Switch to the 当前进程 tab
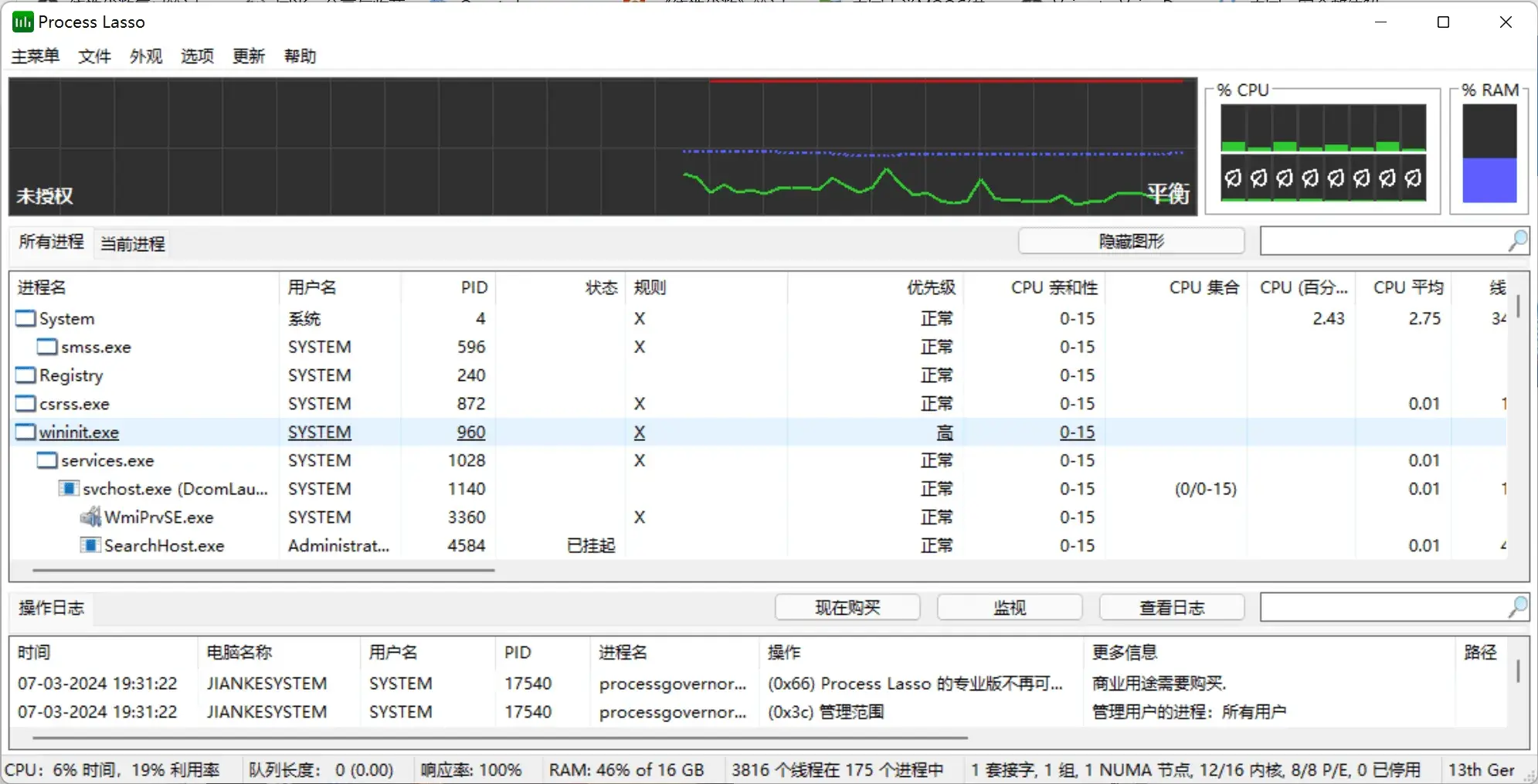 [133, 244]
